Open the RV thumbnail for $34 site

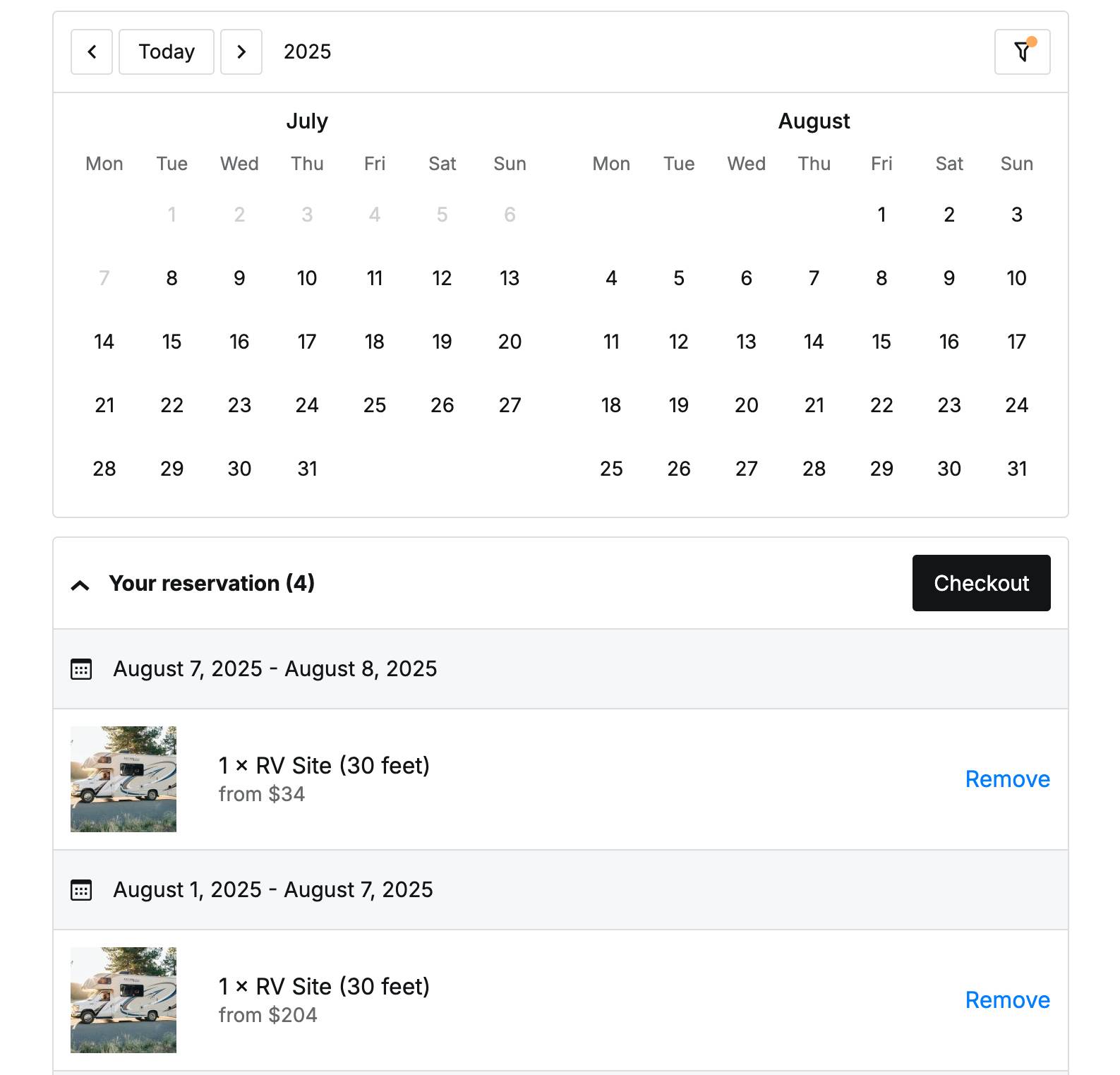coord(124,779)
